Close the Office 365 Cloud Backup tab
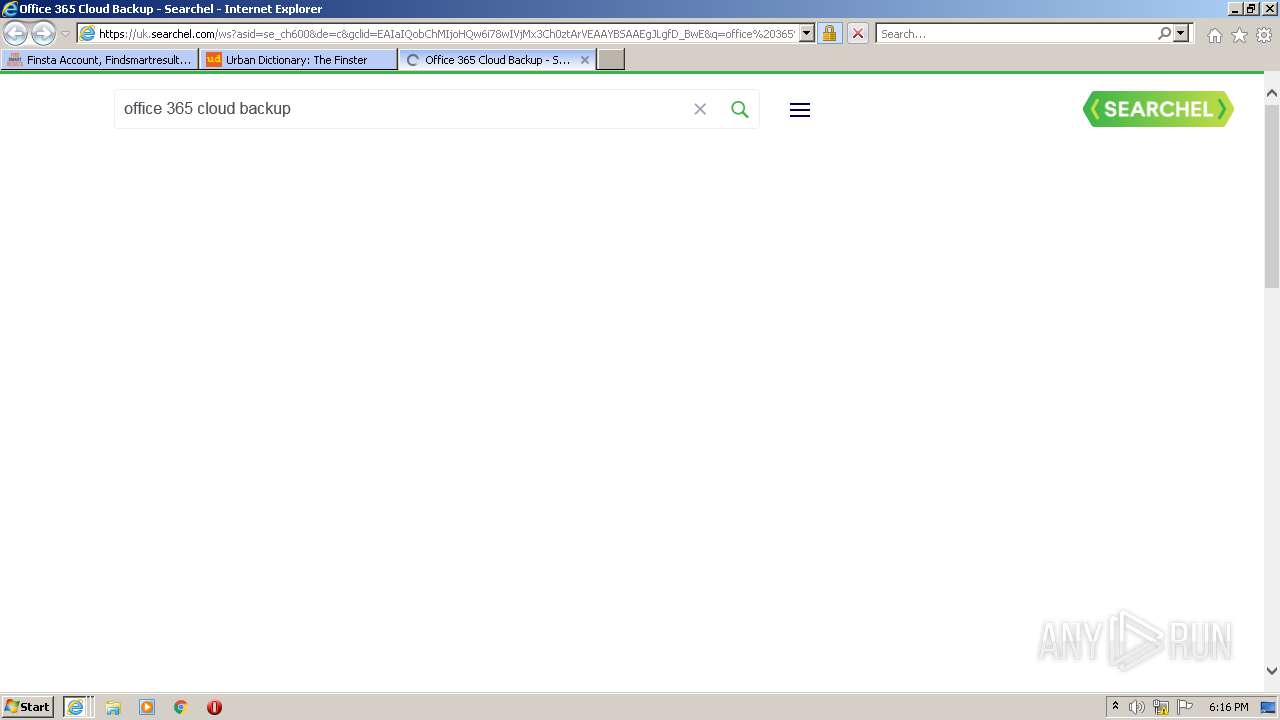Image resolution: width=1280 pixels, height=720 pixels. pos(585,60)
